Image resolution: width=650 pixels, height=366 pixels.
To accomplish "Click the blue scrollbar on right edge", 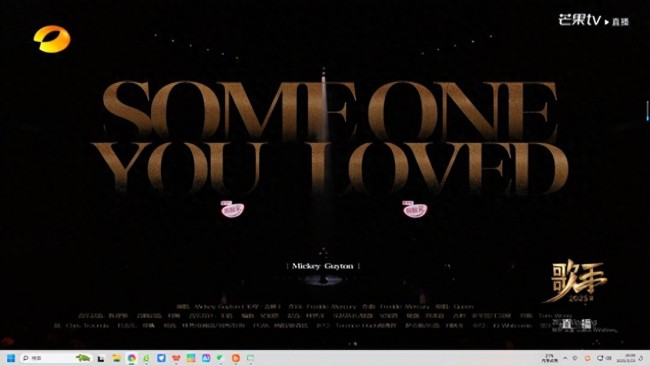I will tap(648, 110).
